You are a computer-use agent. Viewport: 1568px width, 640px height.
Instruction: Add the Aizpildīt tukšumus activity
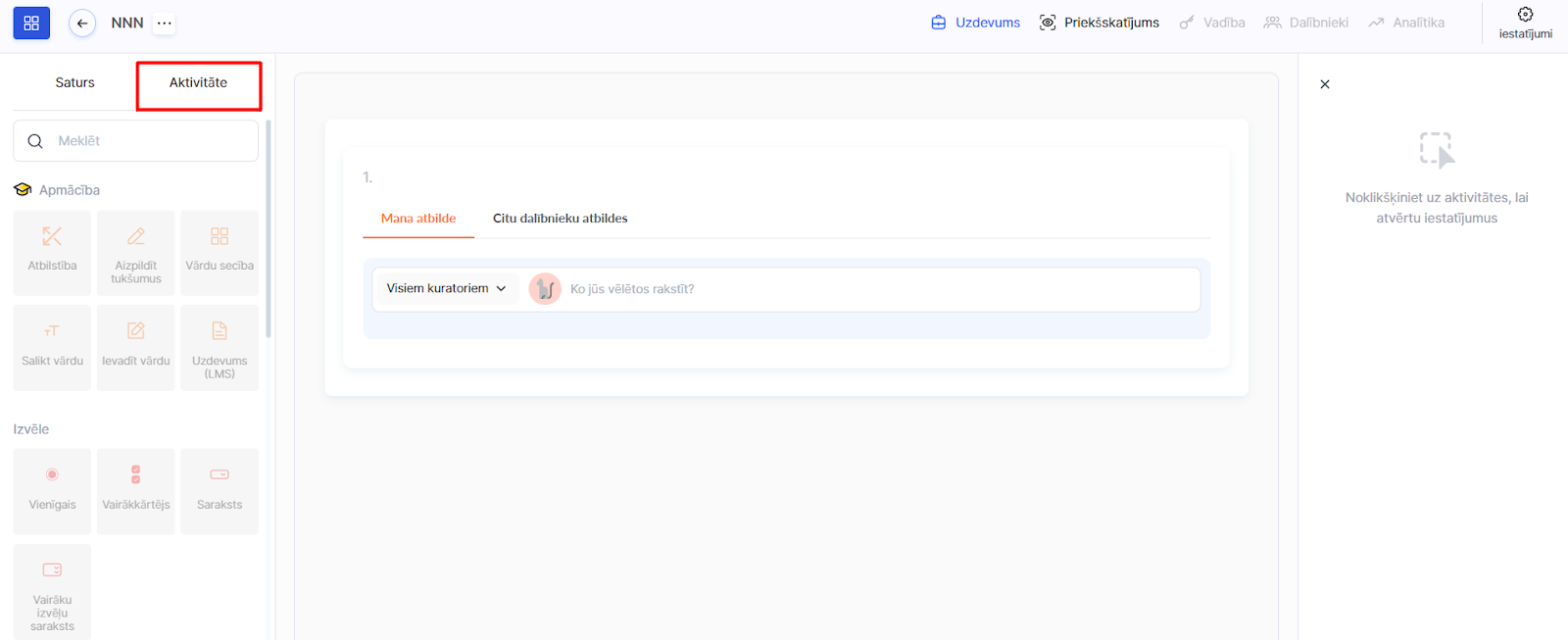[136, 253]
